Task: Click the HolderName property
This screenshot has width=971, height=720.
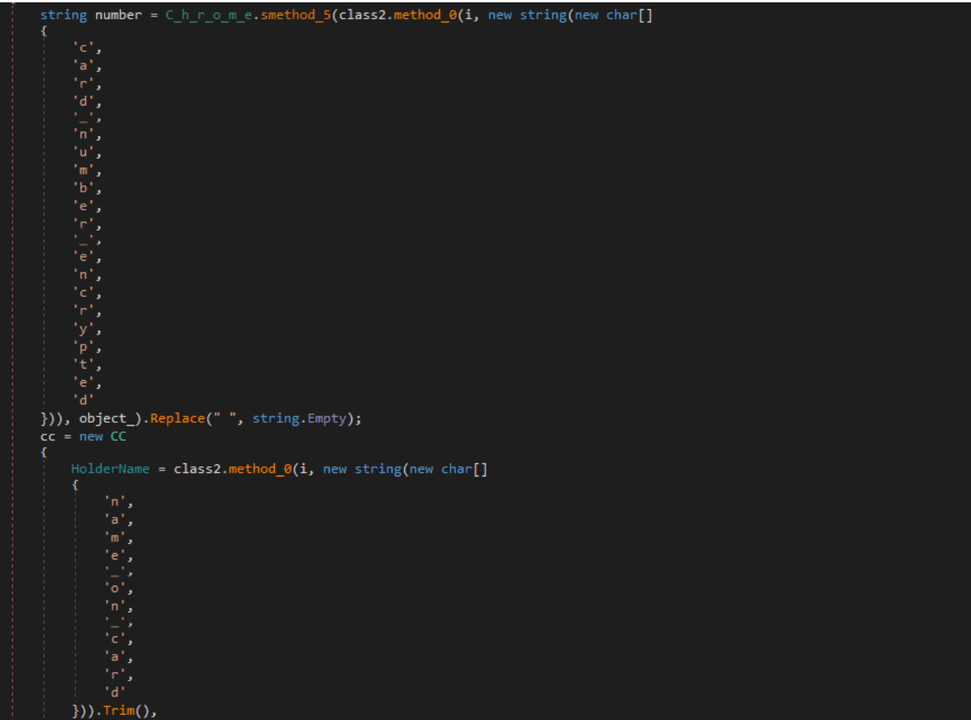Action: coord(110,469)
